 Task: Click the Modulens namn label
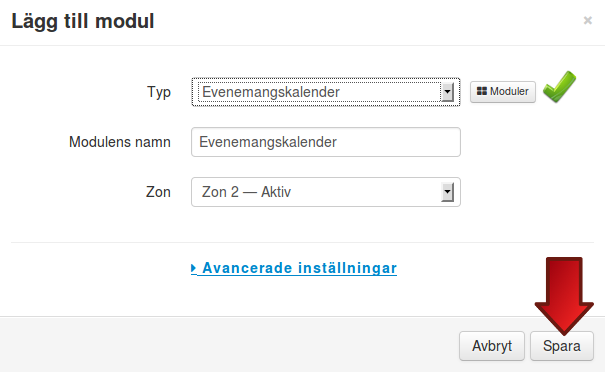pyautogui.click(x=120, y=142)
